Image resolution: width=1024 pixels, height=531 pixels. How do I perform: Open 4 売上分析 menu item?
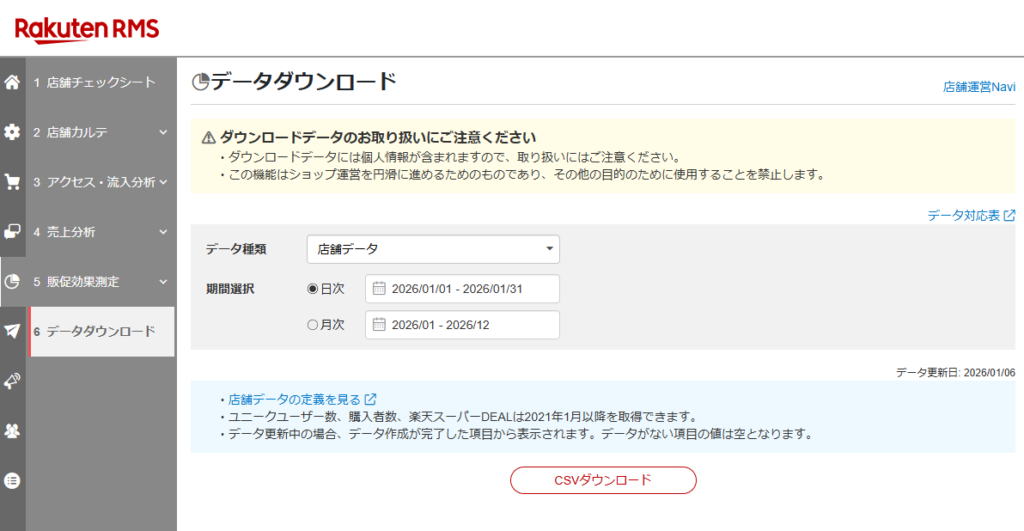(x=101, y=232)
